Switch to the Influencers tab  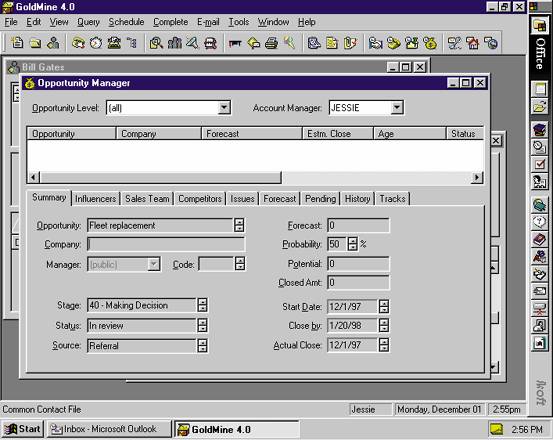point(96,199)
